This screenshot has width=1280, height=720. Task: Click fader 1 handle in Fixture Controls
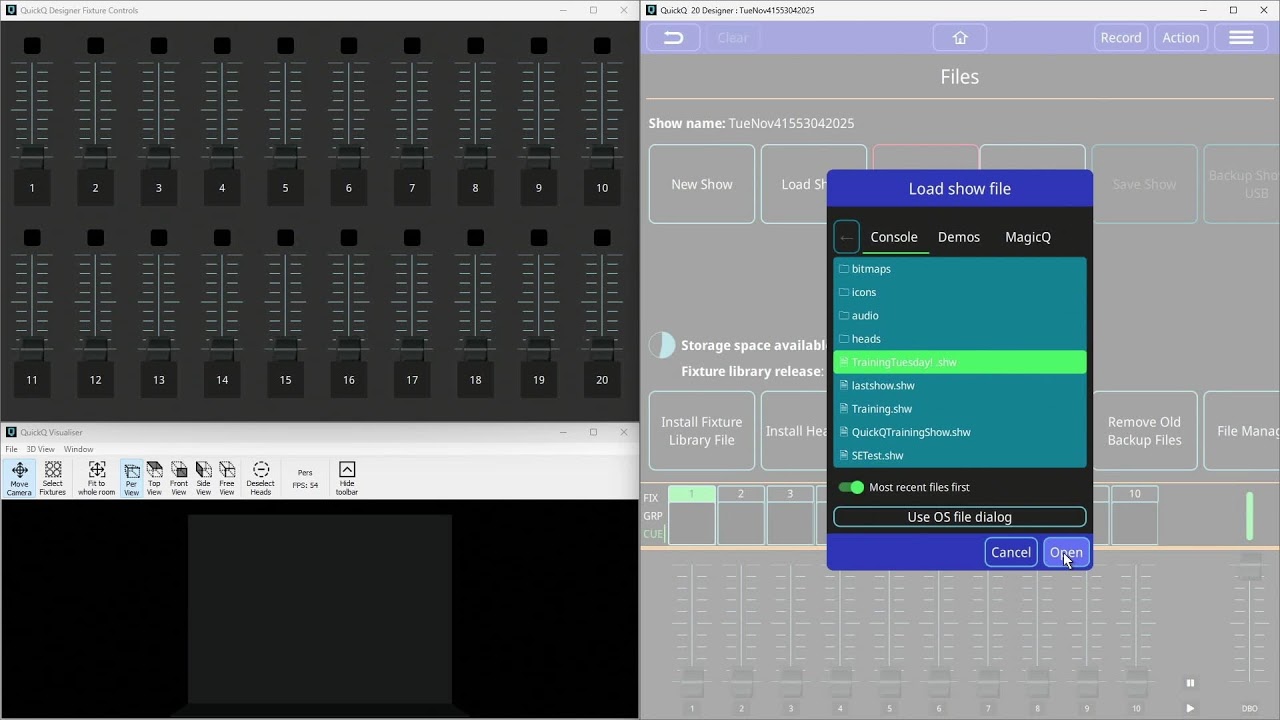tap(32, 156)
